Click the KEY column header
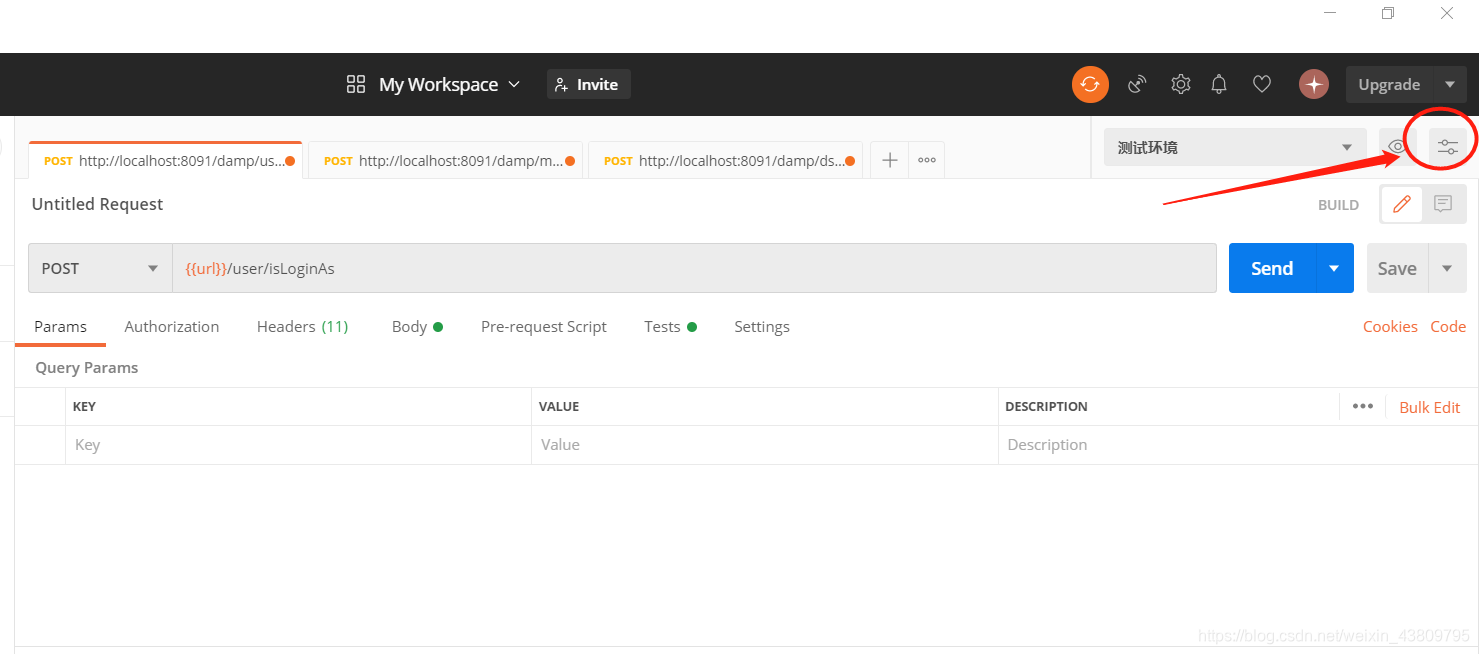The width and height of the screenshot is (1479, 654). pyautogui.click(x=84, y=407)
